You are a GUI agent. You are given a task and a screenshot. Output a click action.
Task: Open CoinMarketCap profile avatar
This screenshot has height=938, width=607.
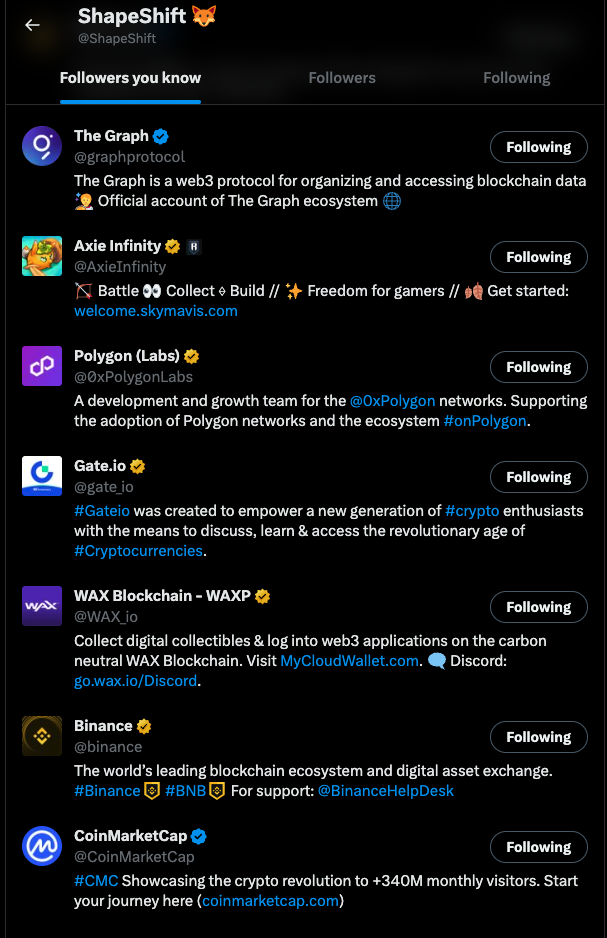[42, 846]
